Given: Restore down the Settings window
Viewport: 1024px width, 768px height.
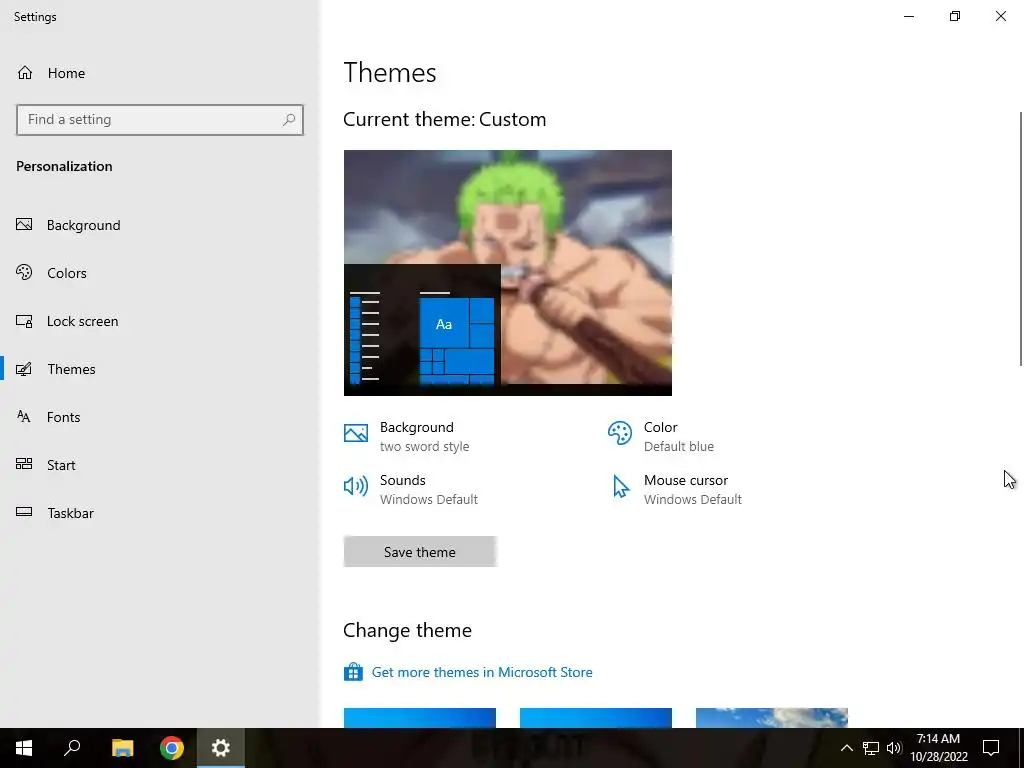Looking at the screenshot, I should [x=955, y=16].
